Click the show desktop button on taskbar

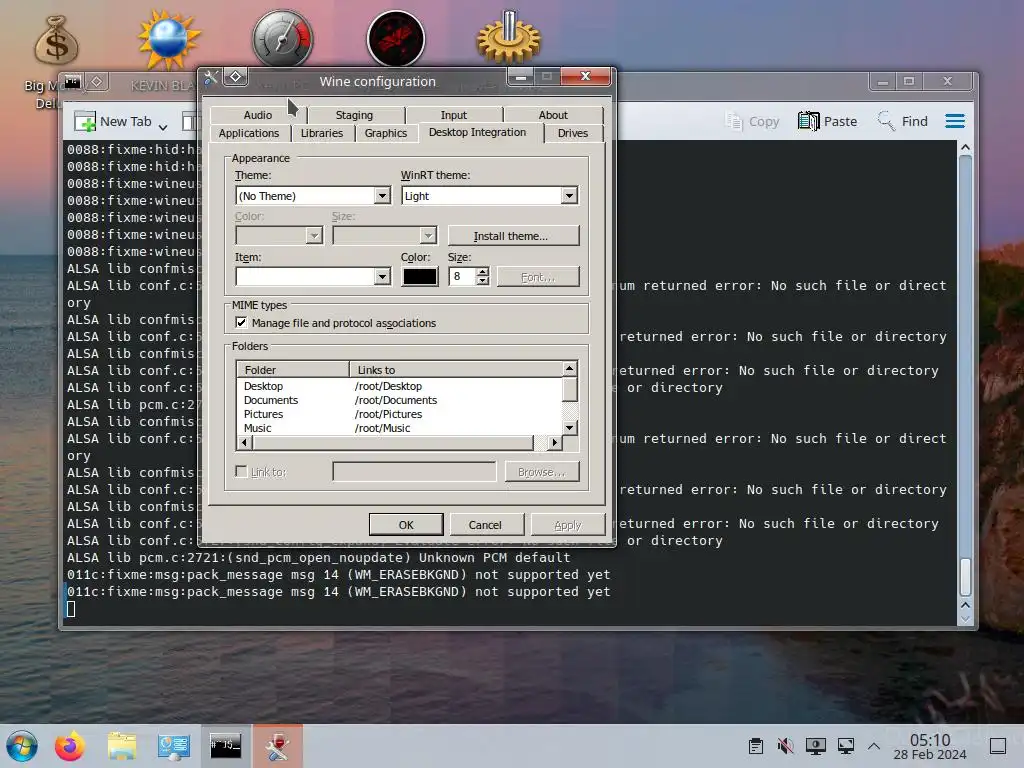click(998, 746)
